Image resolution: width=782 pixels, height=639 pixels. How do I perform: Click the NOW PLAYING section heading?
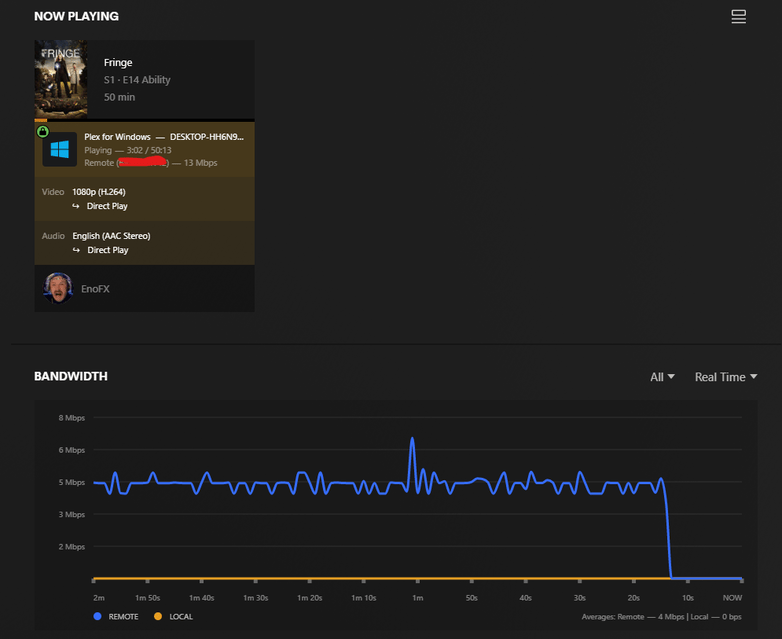tap(76, 16)
